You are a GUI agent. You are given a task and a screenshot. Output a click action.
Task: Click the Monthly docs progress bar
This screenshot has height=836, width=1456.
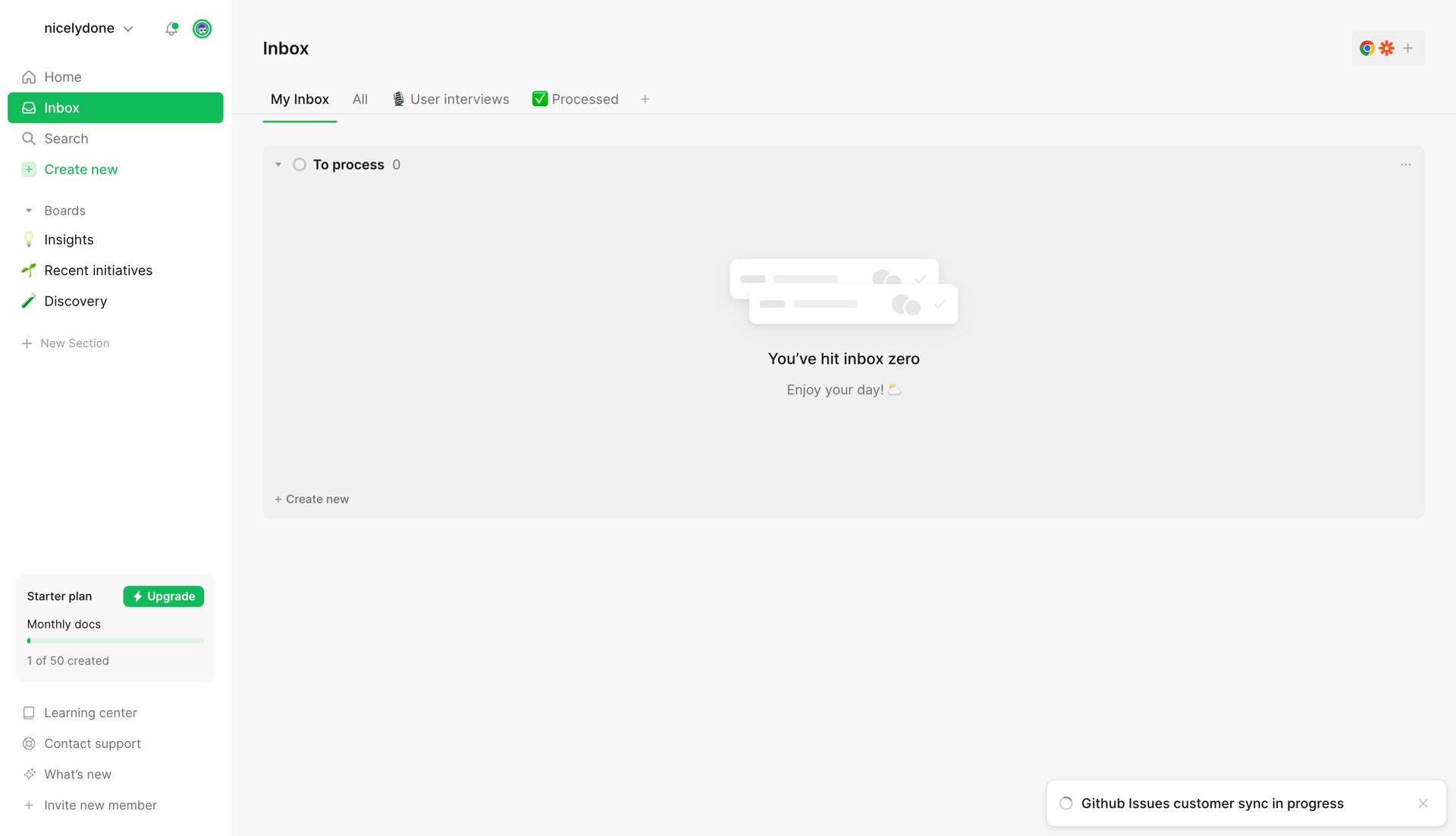(115, 640)
